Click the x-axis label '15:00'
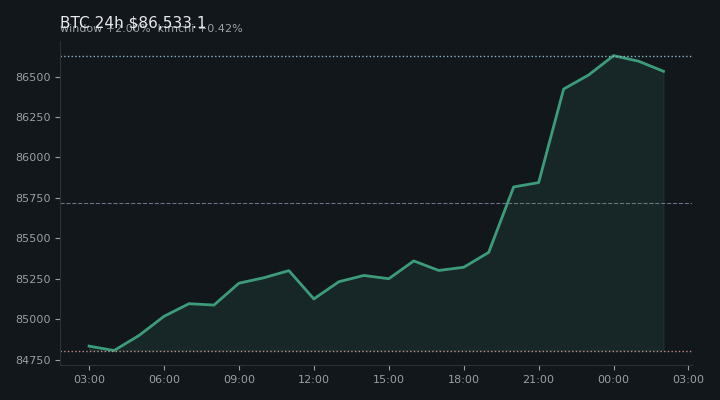720x400 pixels. point(388,379)
